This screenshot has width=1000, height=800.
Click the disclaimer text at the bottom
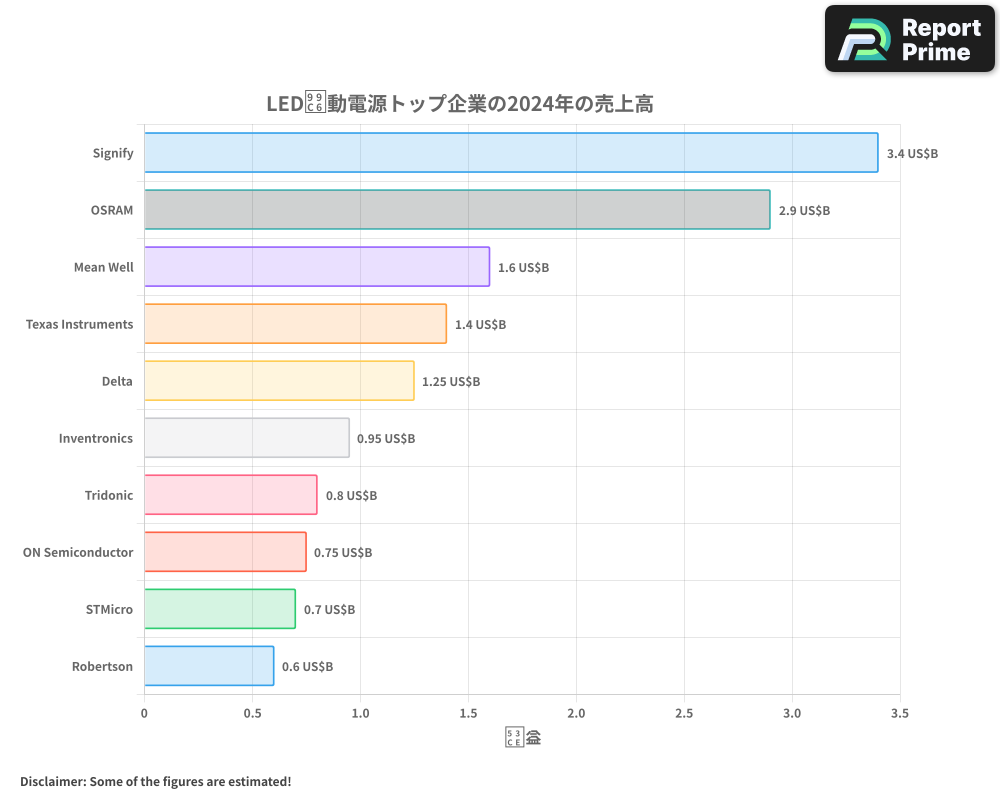pyautogui.click(x=155, y=781)
